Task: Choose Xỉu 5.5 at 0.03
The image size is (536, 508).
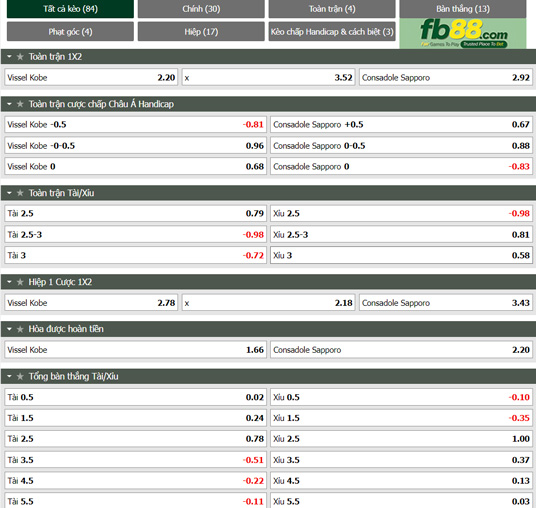Action: (x=401, y=500)
